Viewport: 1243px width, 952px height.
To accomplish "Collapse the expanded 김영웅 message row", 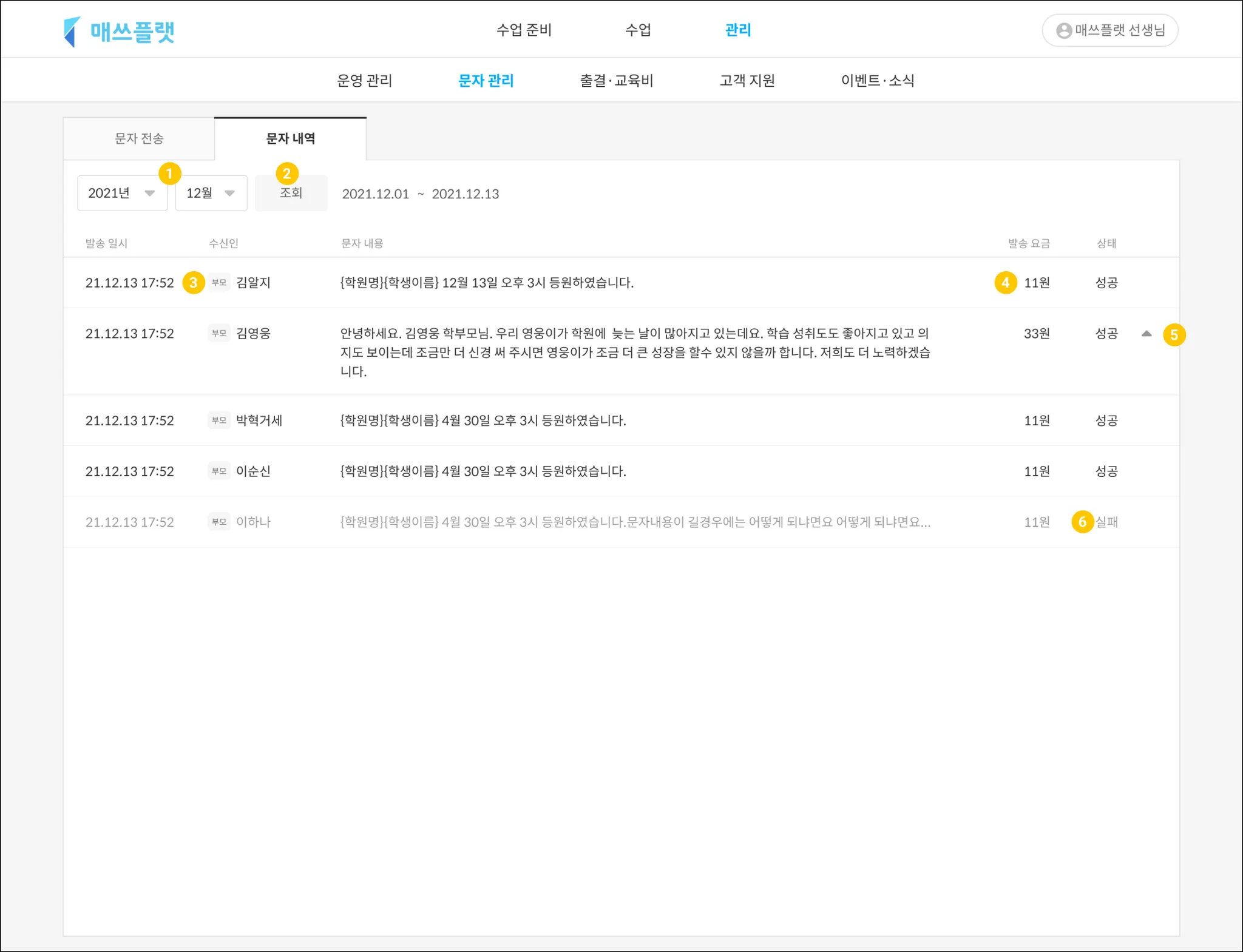I will (x=1146, y=334).
